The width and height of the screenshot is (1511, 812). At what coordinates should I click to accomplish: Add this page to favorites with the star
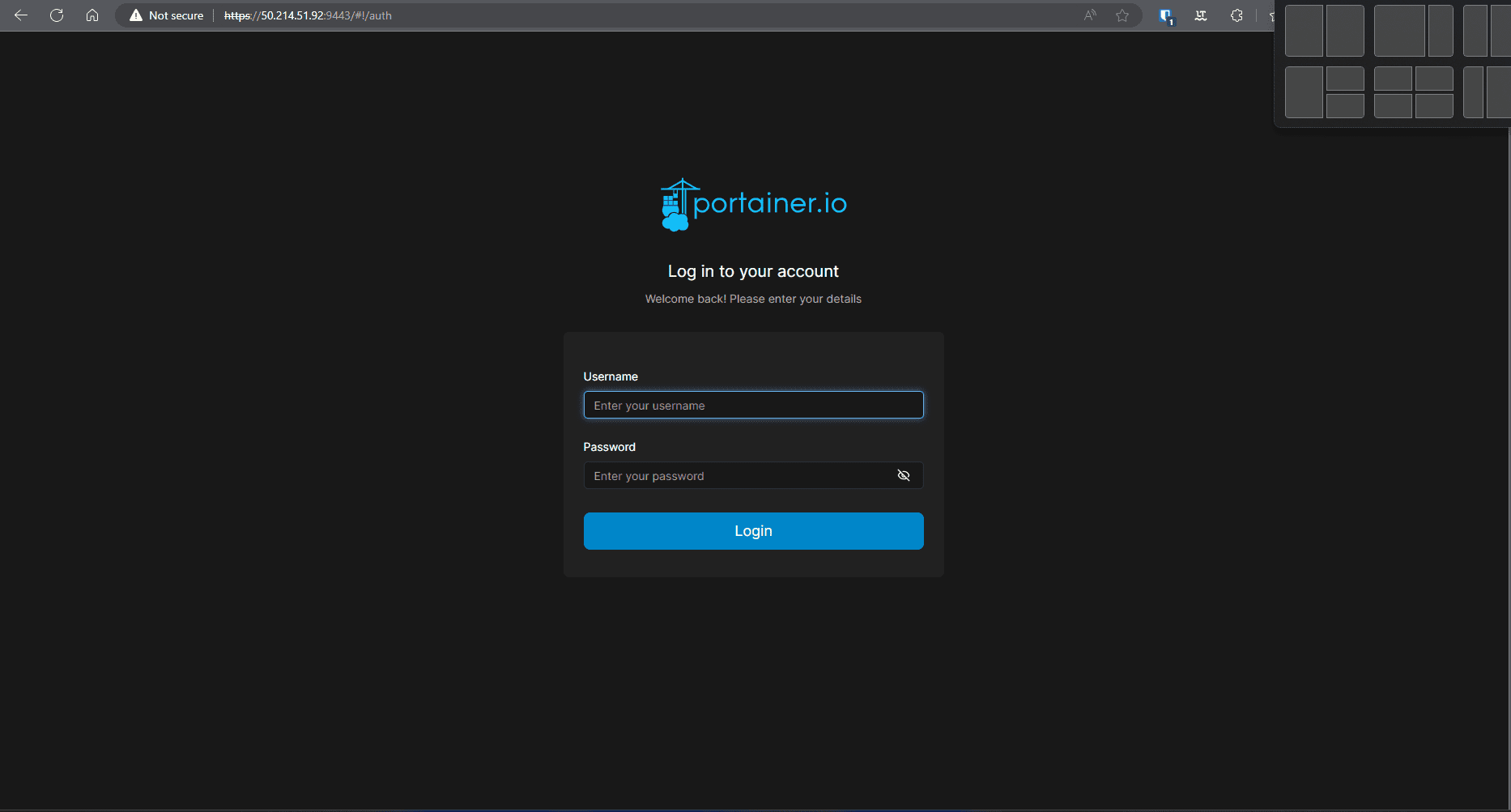tap(1122, 15)
